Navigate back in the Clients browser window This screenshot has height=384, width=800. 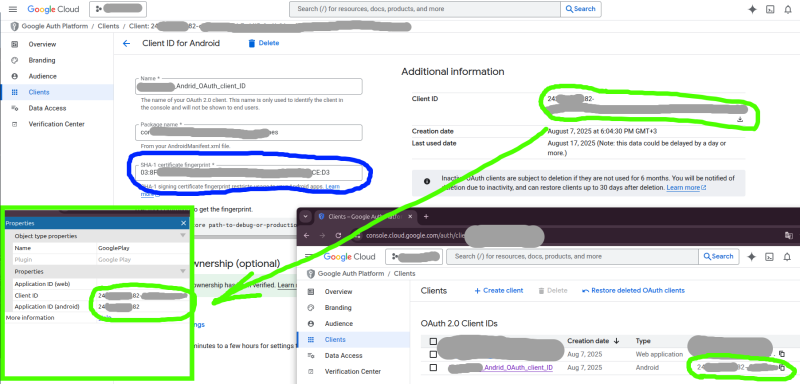(x=307, y=236)
